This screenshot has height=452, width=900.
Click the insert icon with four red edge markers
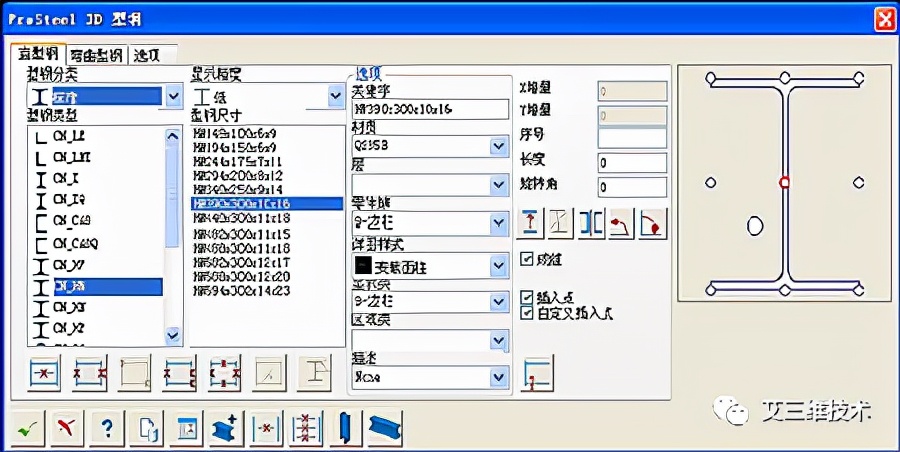click(224, 373)
